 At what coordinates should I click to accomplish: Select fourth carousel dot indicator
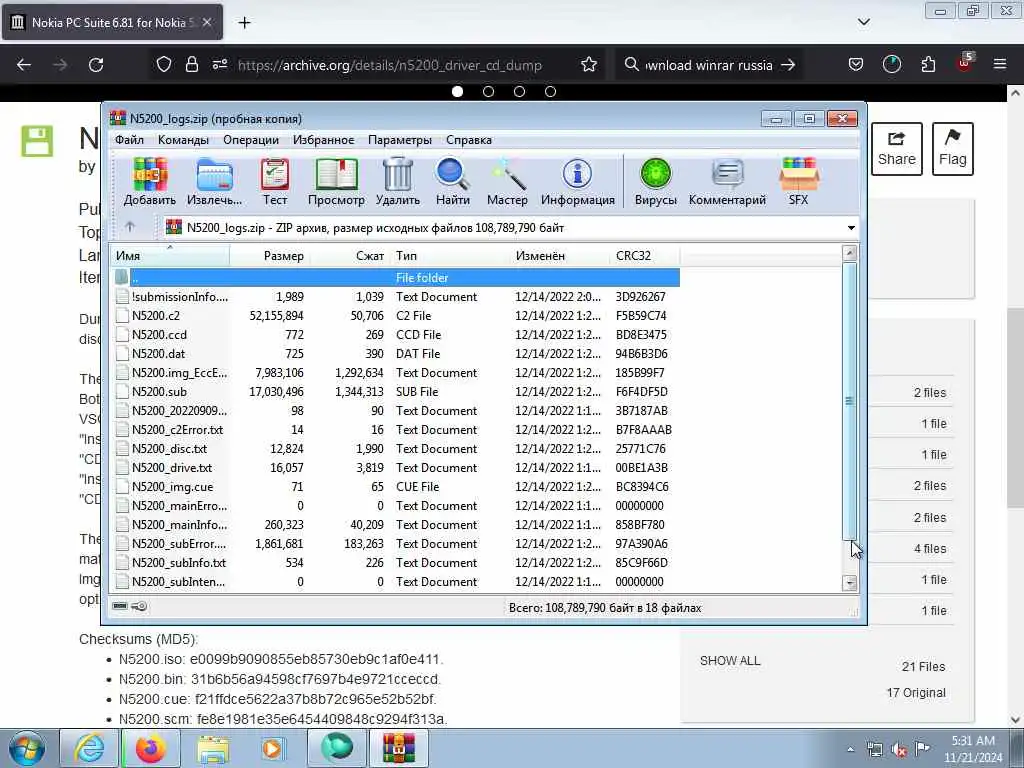(551, 91)
